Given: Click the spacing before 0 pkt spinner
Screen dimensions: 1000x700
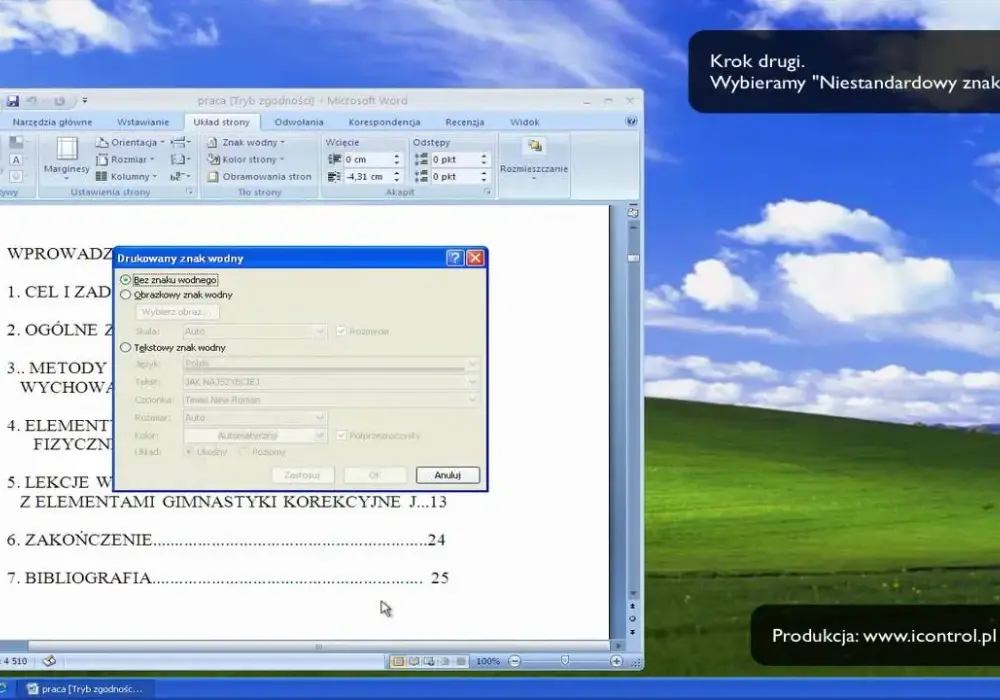Looking at the screenshot, I should point(484,159).
